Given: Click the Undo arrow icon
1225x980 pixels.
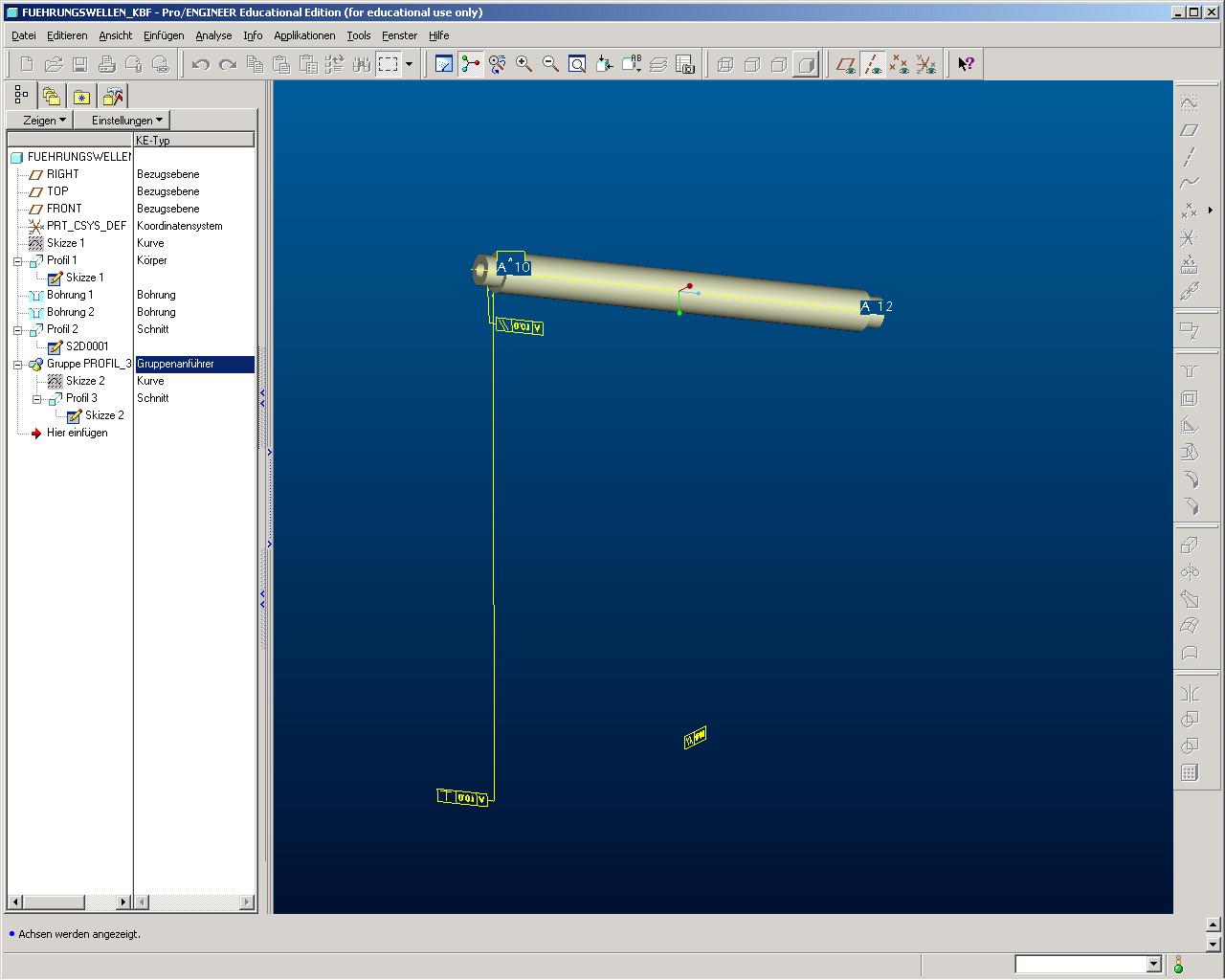Looking at the screenshot, I should 201,64.
